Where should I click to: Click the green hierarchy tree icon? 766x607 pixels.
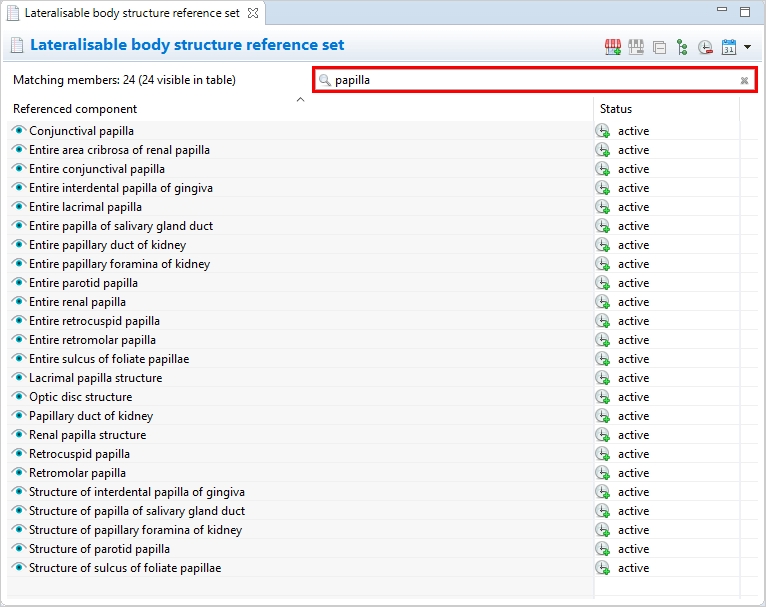click(682, 47)
